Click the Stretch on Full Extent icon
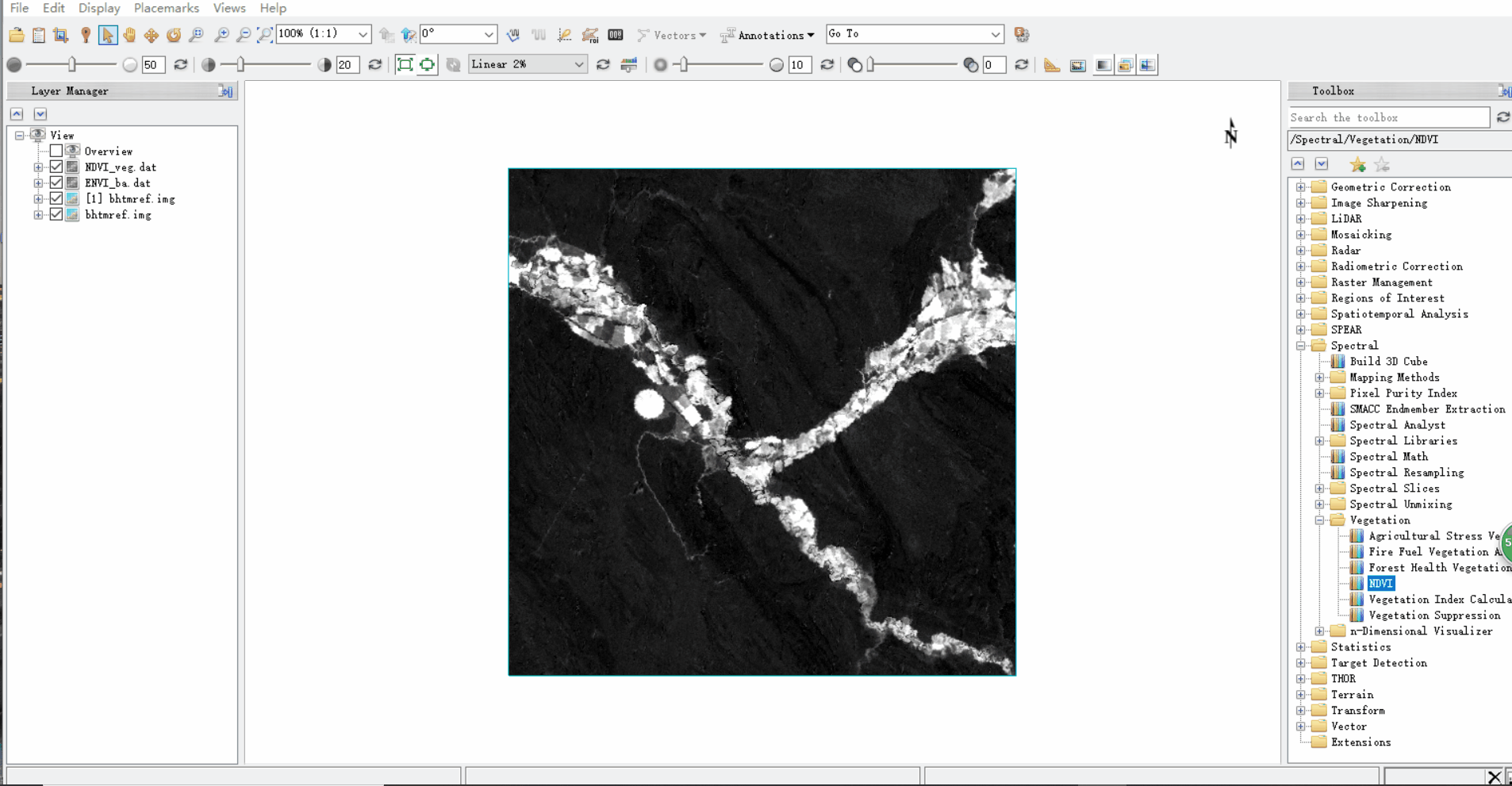Image resolution: width=1512 pixels, height=786 pixels. coord(405,64)
